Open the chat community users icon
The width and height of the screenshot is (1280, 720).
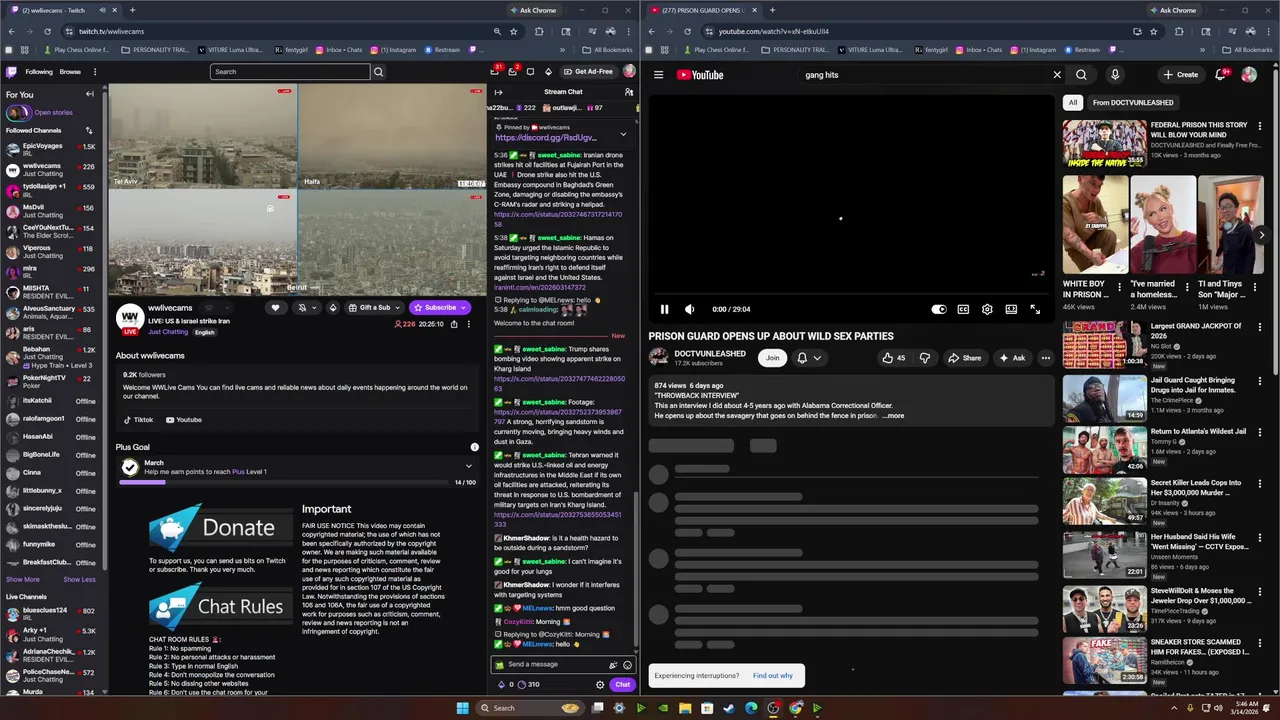click(629, 92)
